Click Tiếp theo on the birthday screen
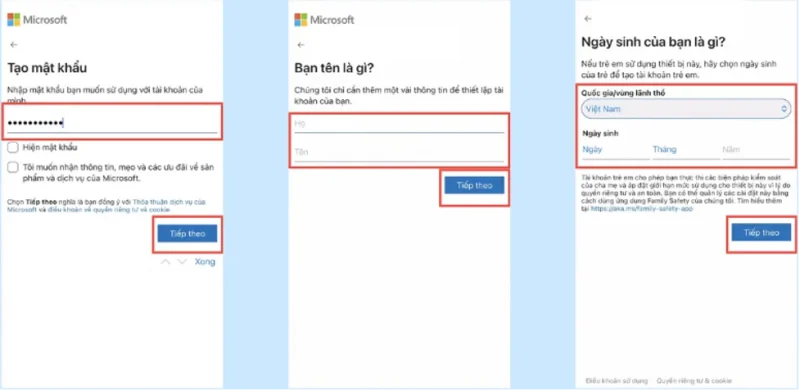 (761, 233)
